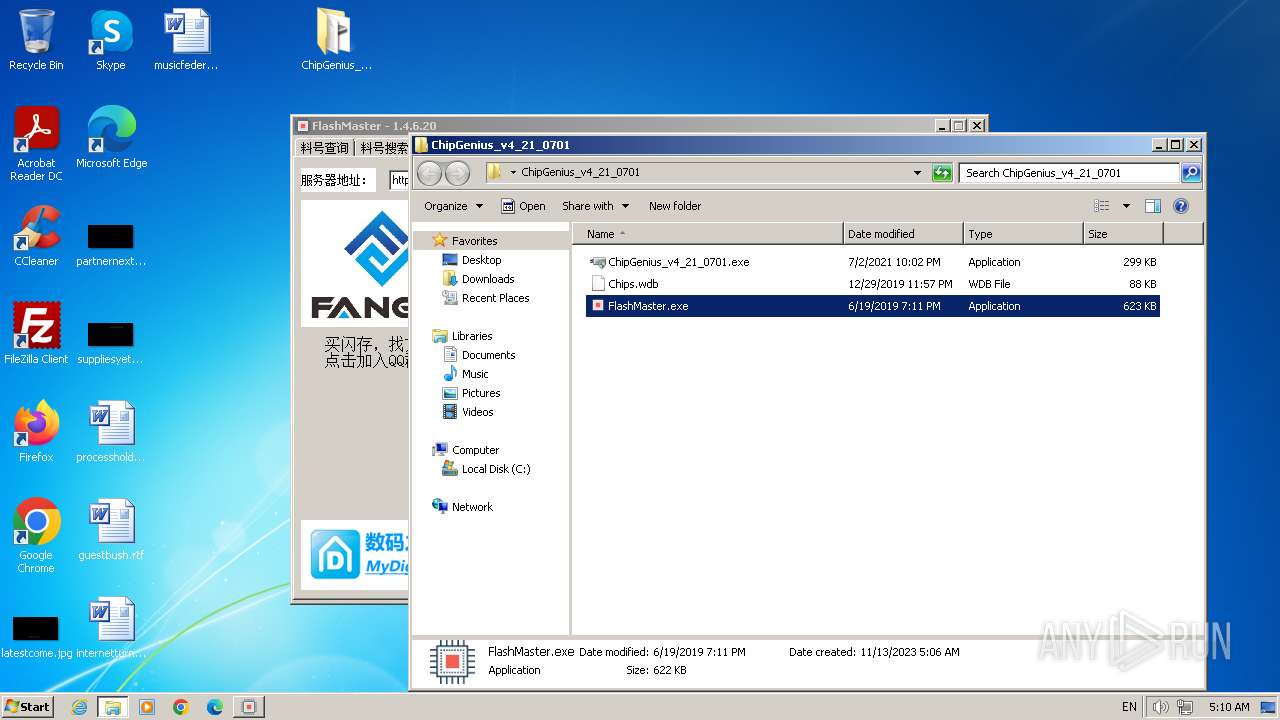The height and width of the screenshot is (720, 1280).
Task: Open Edge from the taskbar
Action: 215,707
